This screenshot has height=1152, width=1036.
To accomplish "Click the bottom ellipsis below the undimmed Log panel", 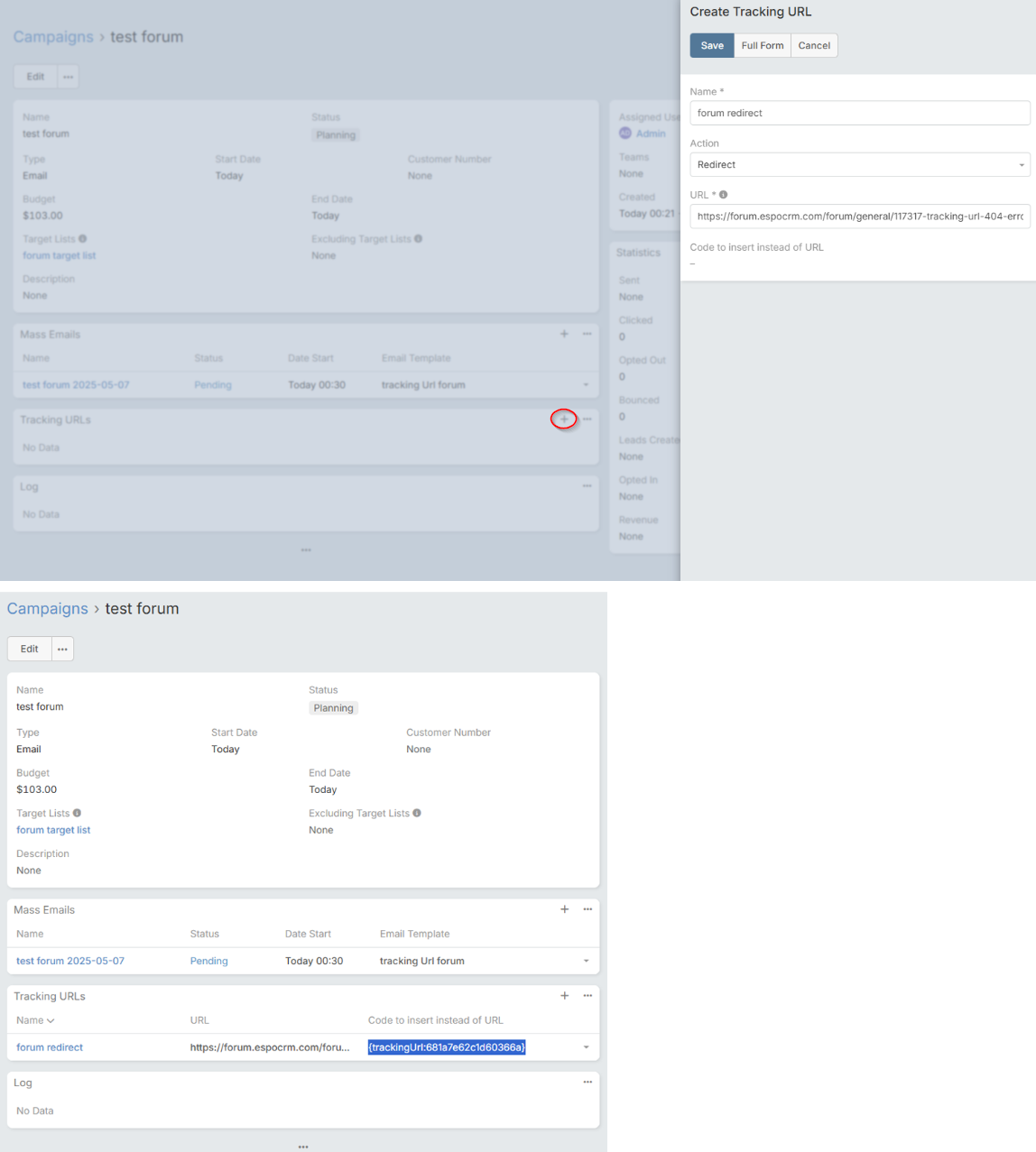I will (303, 1147).
